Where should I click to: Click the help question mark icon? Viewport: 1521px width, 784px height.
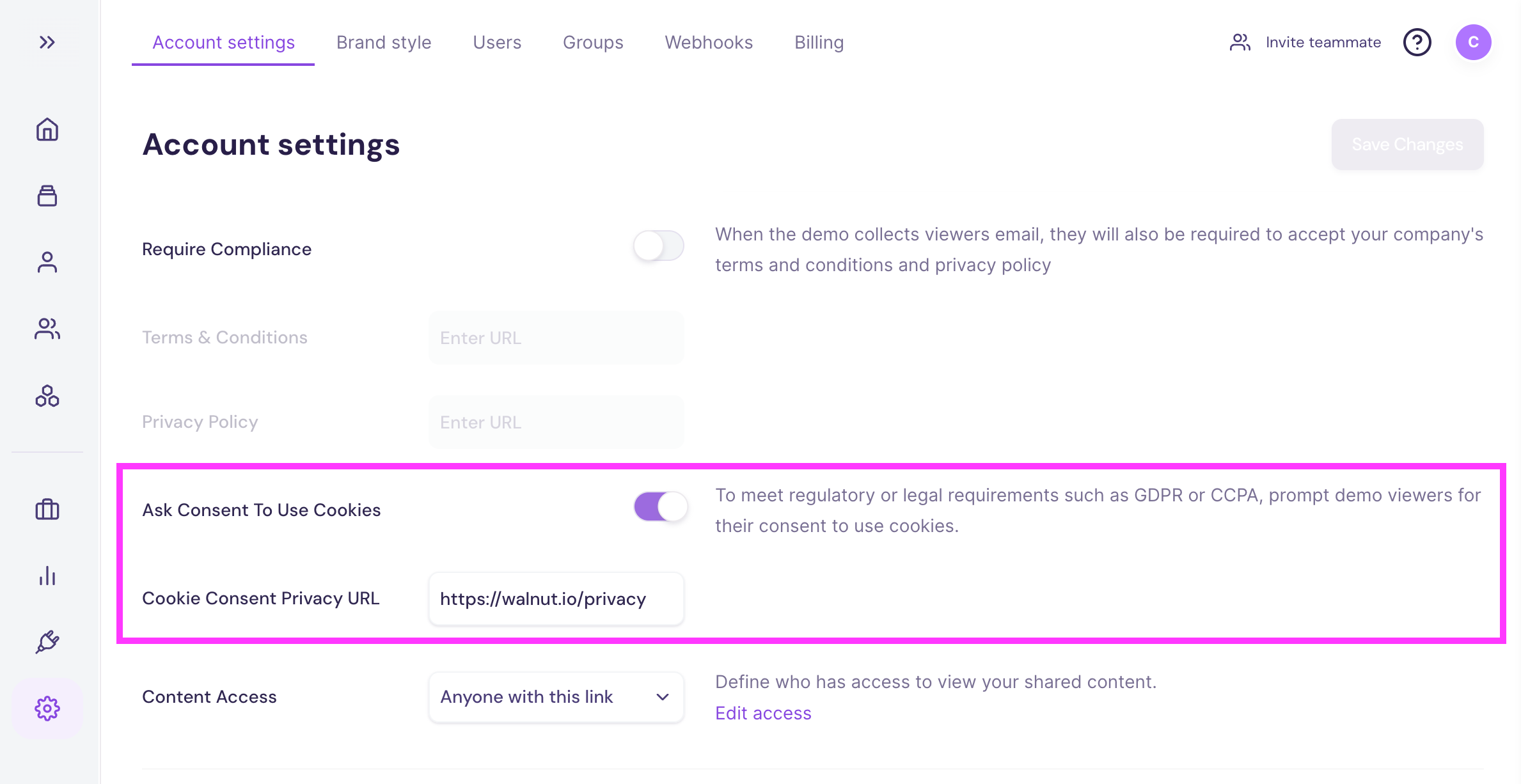point(1417,42)
